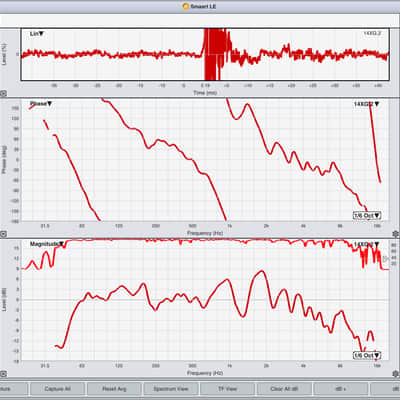Click the dB + button
This screenshot has height=400, width=400.
click(x=341, y=389)
